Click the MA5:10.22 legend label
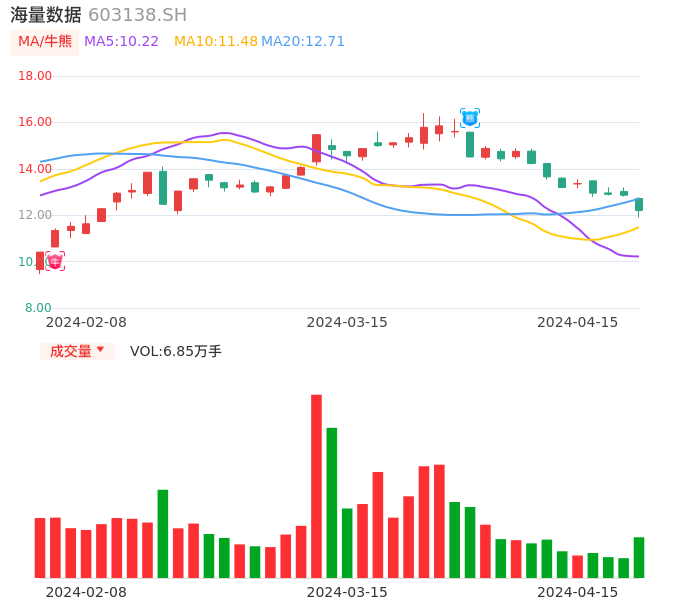Viewport: 686px width, 606px height. [x=121, y=42]
